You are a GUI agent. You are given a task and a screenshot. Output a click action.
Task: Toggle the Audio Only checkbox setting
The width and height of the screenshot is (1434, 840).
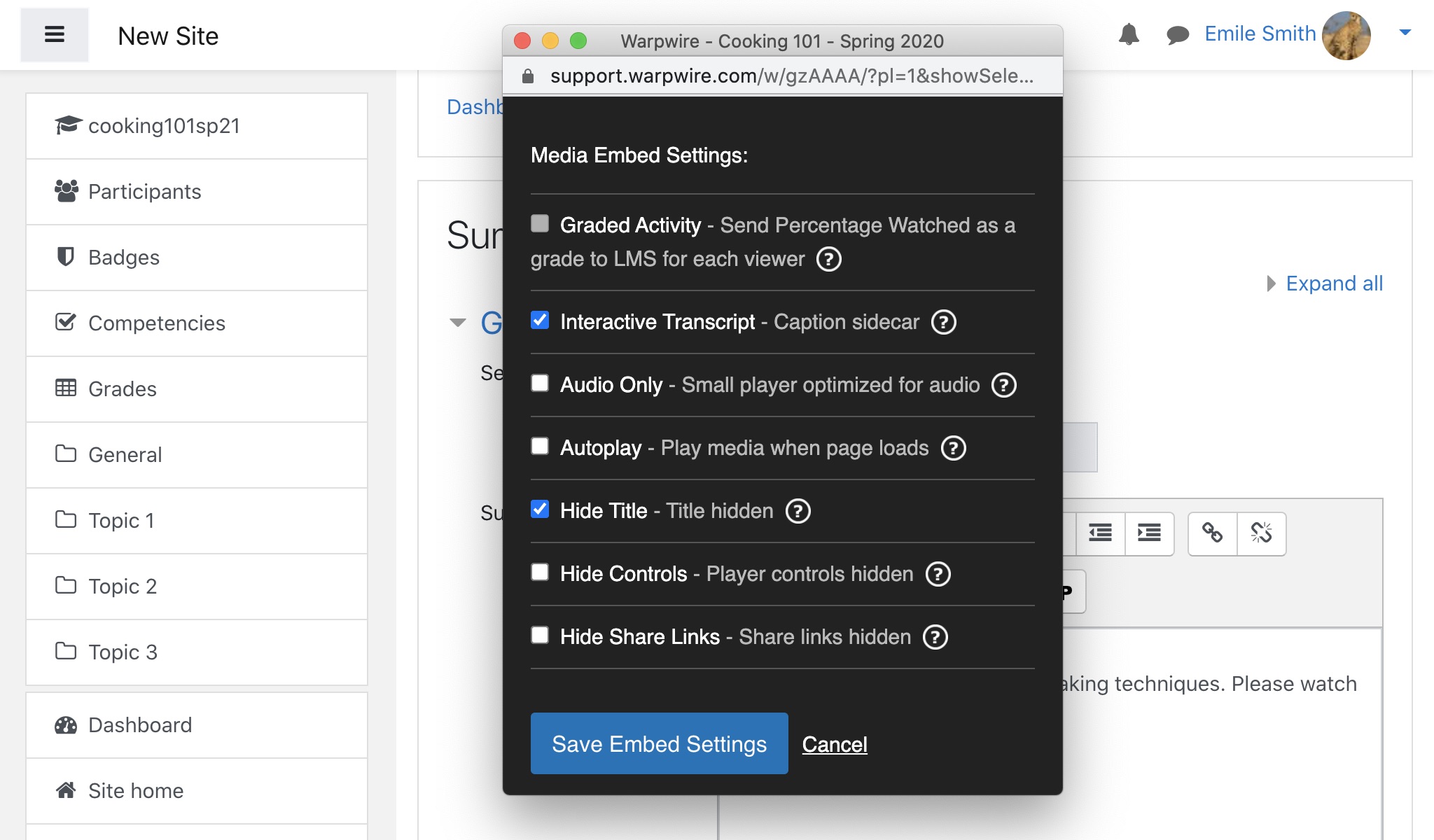pos(539,384)
